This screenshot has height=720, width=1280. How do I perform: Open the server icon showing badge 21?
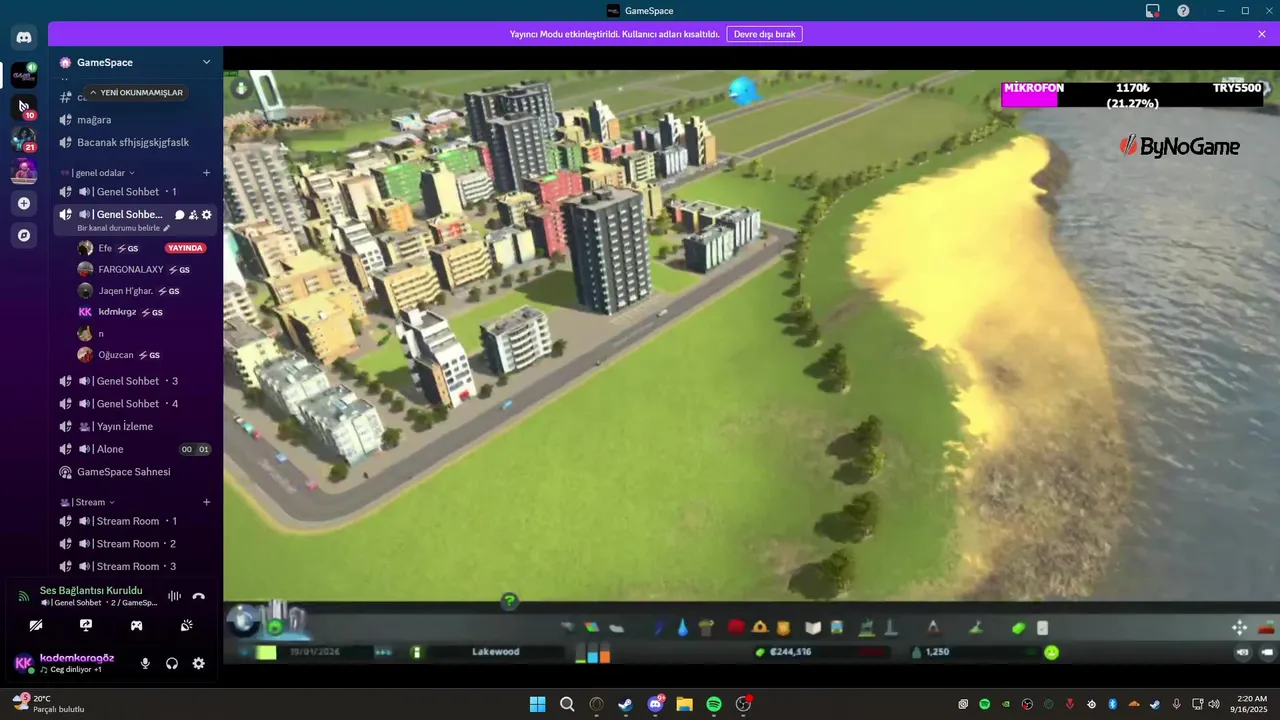(24, 139)
